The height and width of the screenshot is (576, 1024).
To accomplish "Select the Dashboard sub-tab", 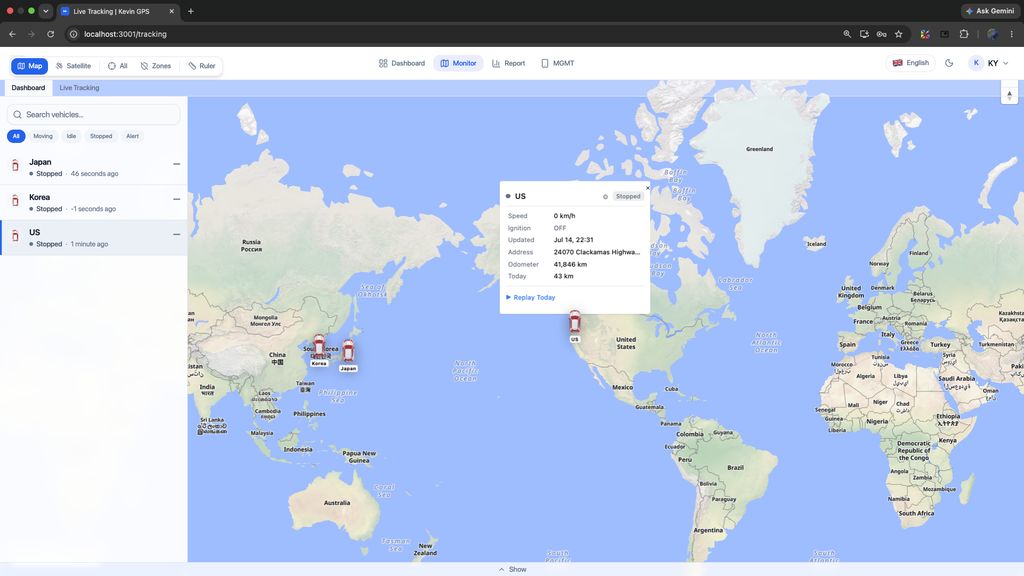I will (28, 88).
